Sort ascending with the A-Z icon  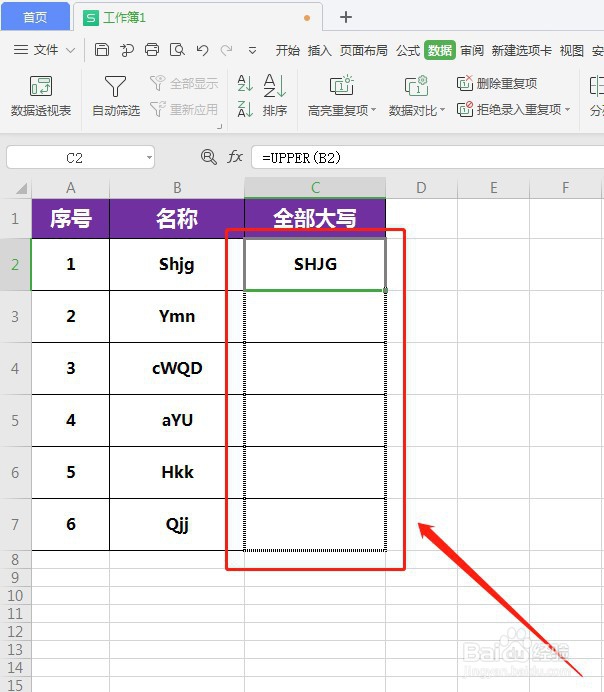(245, 83)
